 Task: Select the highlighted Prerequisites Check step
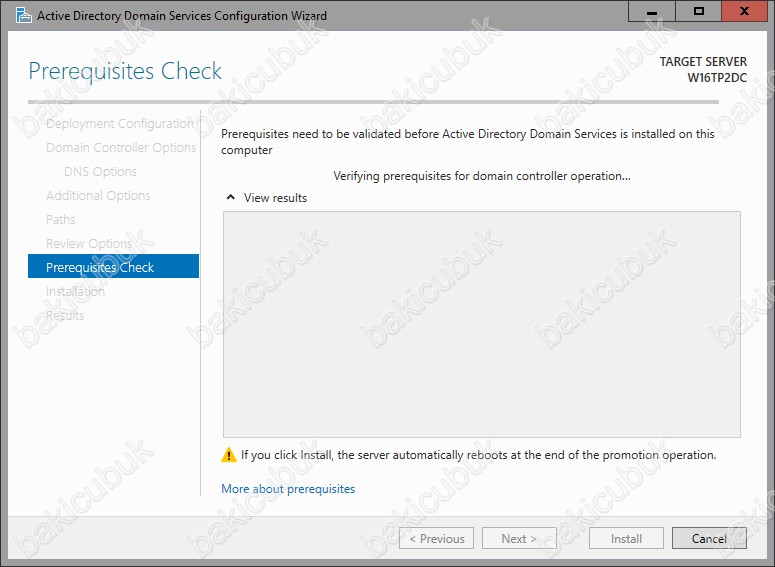[x=114, y=266]
